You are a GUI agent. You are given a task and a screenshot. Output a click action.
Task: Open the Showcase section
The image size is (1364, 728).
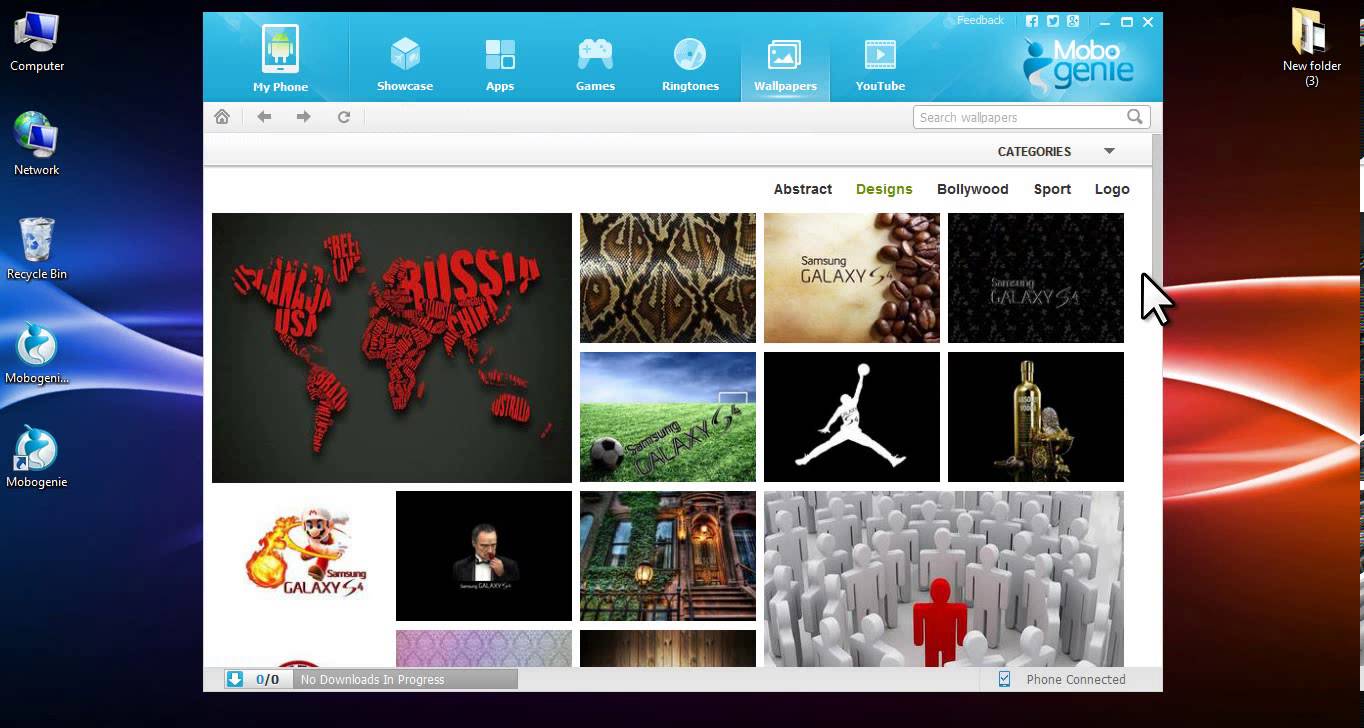405,63
